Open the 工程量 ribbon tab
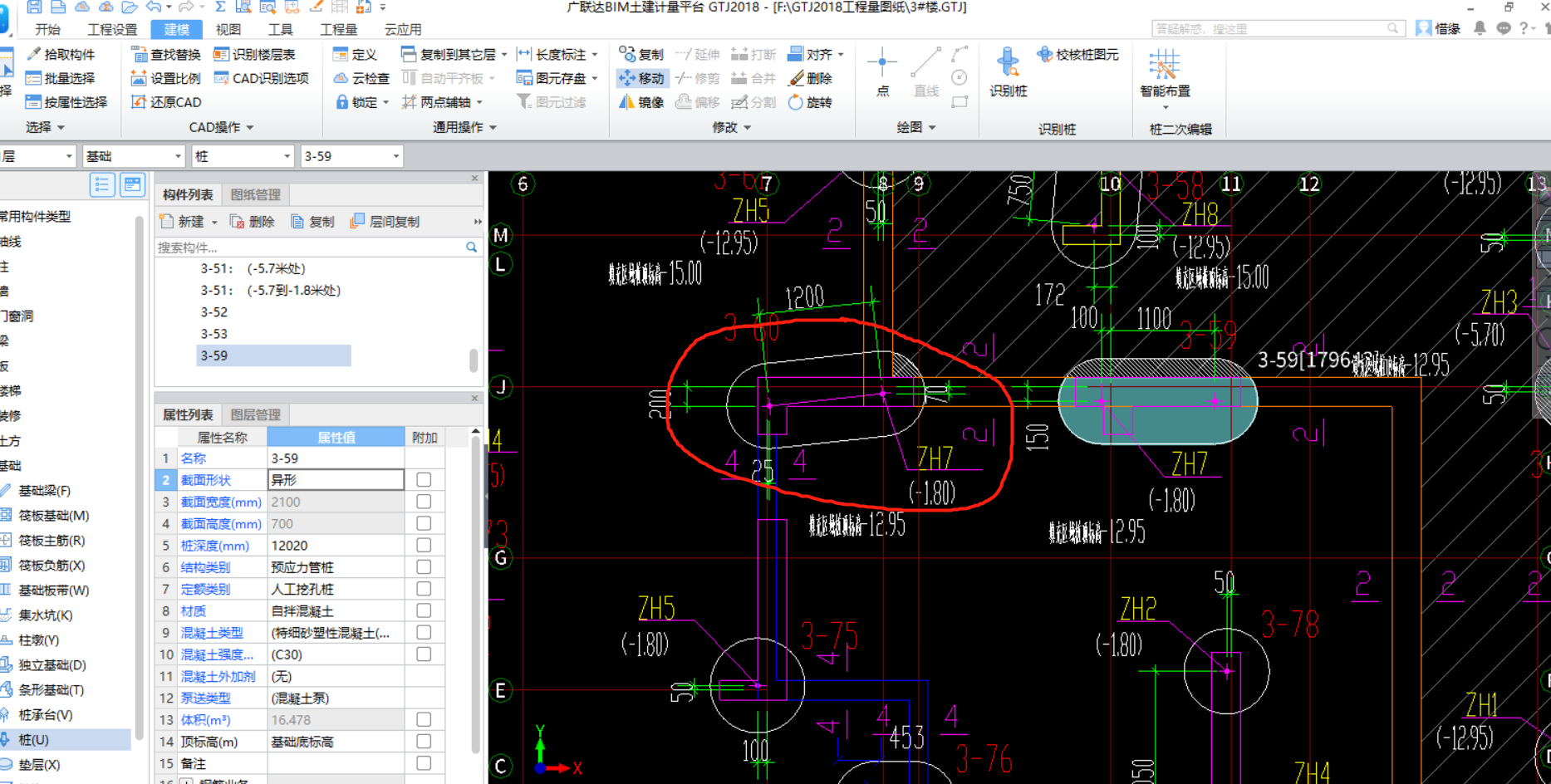 click(x=339, y=29)
